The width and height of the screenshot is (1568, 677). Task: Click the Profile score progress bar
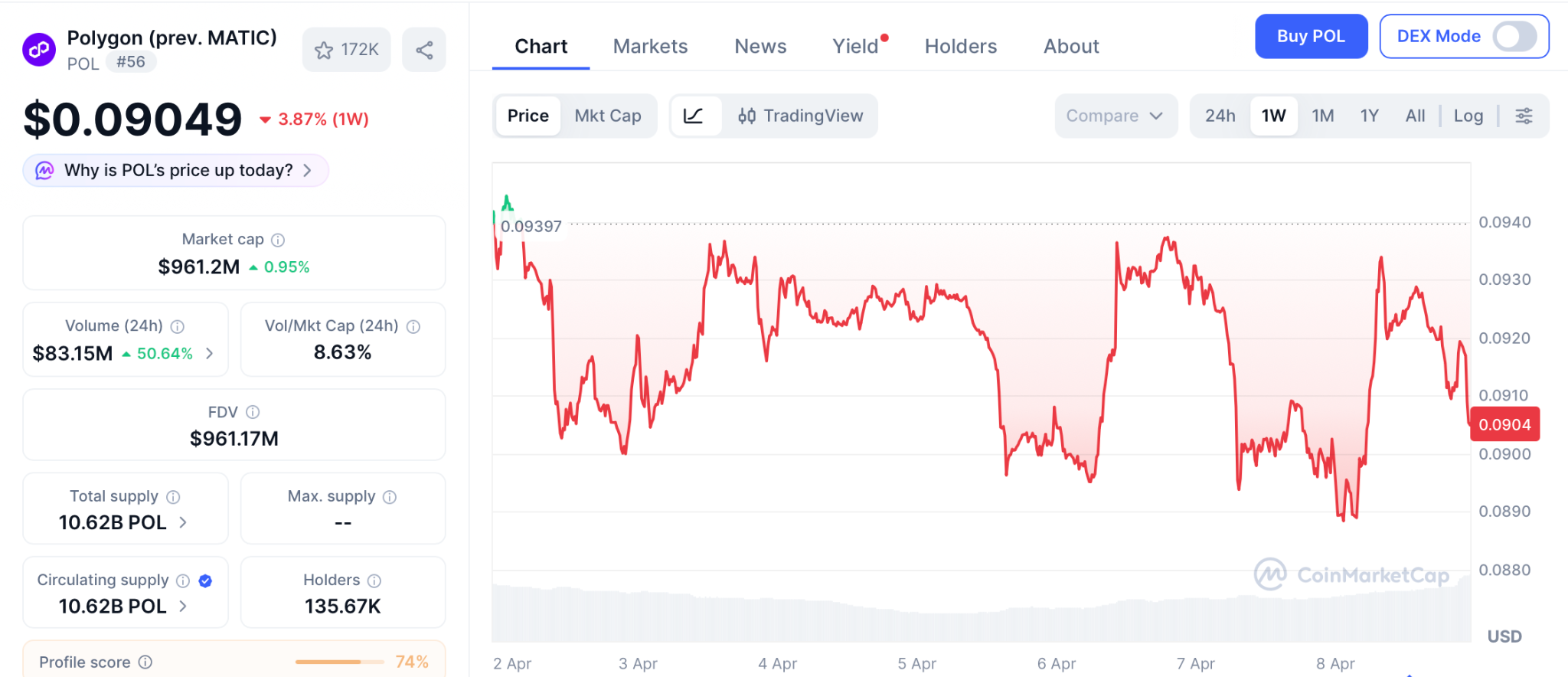[339, 662]
